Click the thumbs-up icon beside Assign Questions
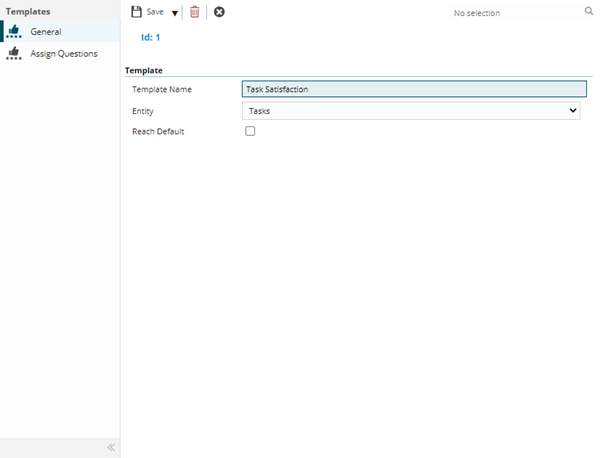The height and width of the screenshot is (458, 600). point(14,54)
